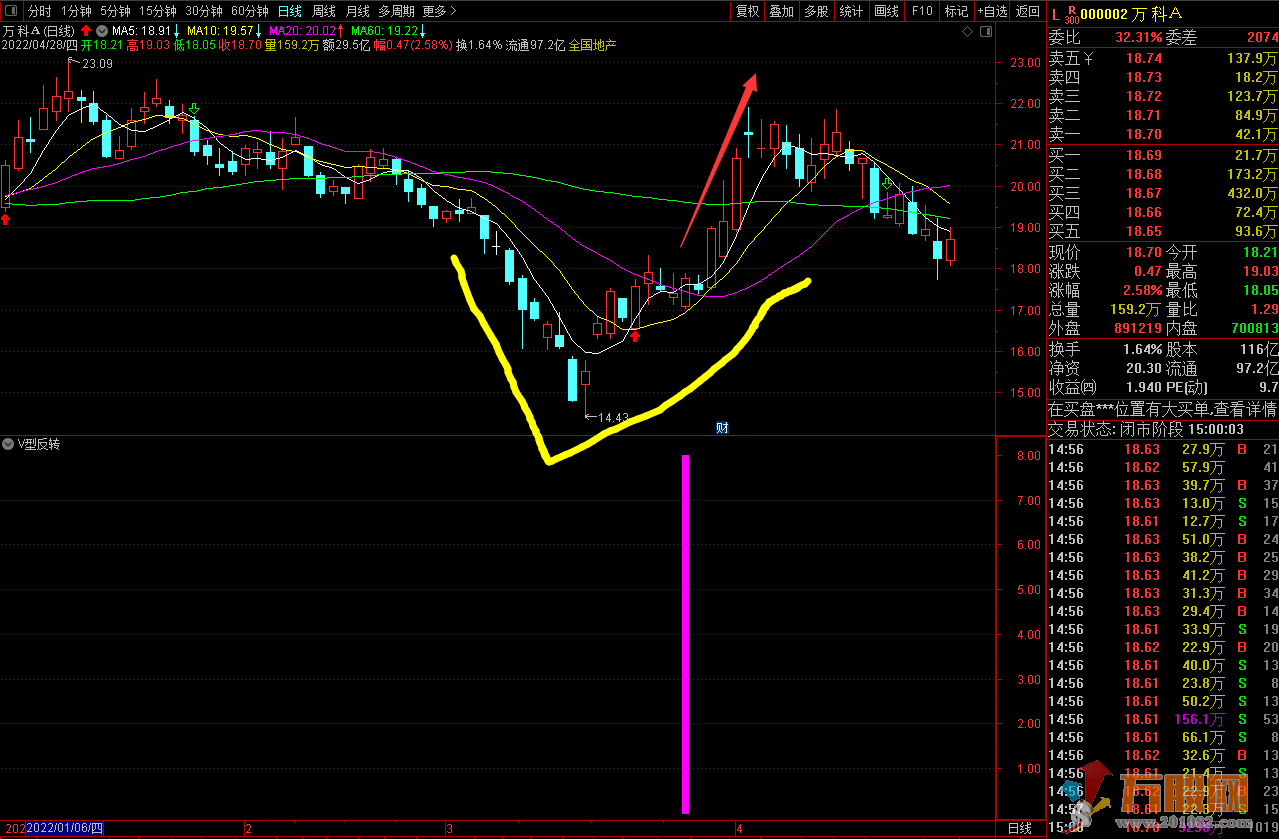Click the panel layout icon at top-left

[11, 11]
